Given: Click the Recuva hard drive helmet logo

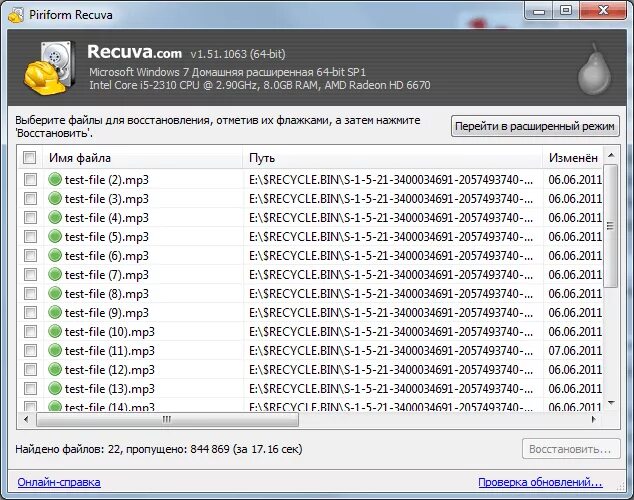Looking at the screenshot, I should tap(50, 68).
